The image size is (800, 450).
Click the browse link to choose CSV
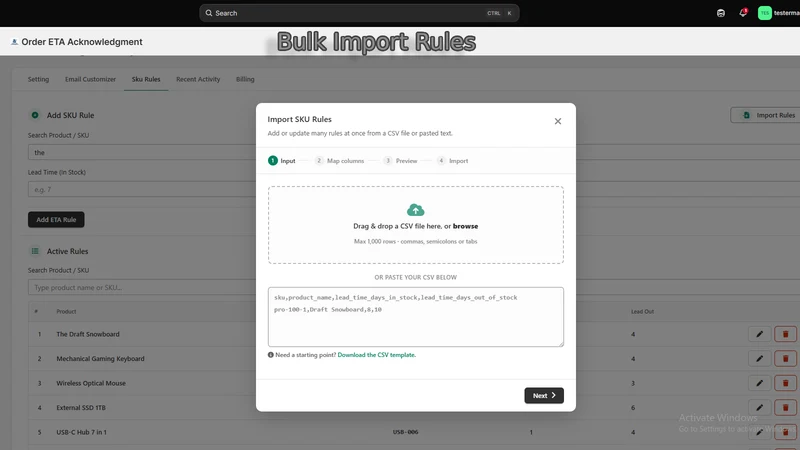[x=465, y=226]
